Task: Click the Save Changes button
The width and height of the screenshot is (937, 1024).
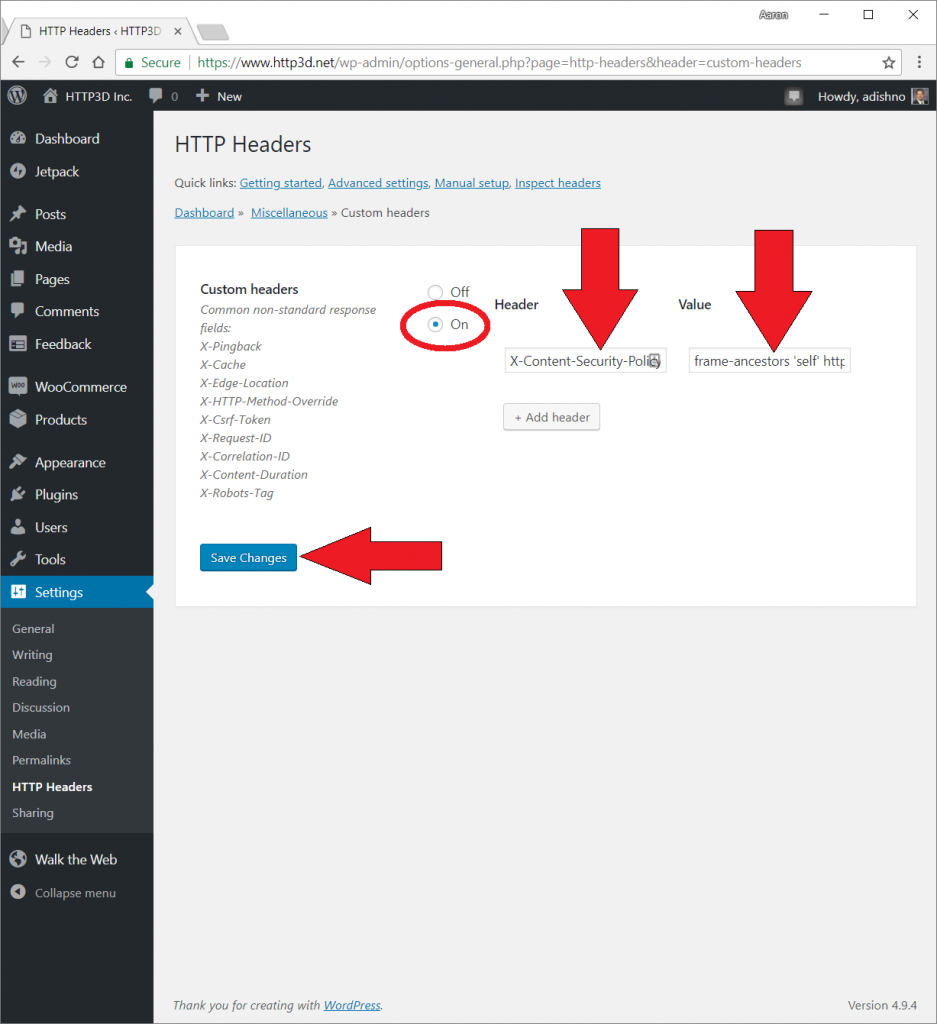Action: point(248,558)
